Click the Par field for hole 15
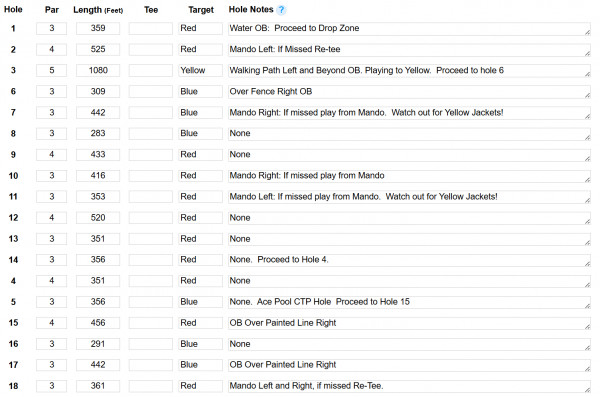This screenshot has width=600, height=397. pos(52,323)
